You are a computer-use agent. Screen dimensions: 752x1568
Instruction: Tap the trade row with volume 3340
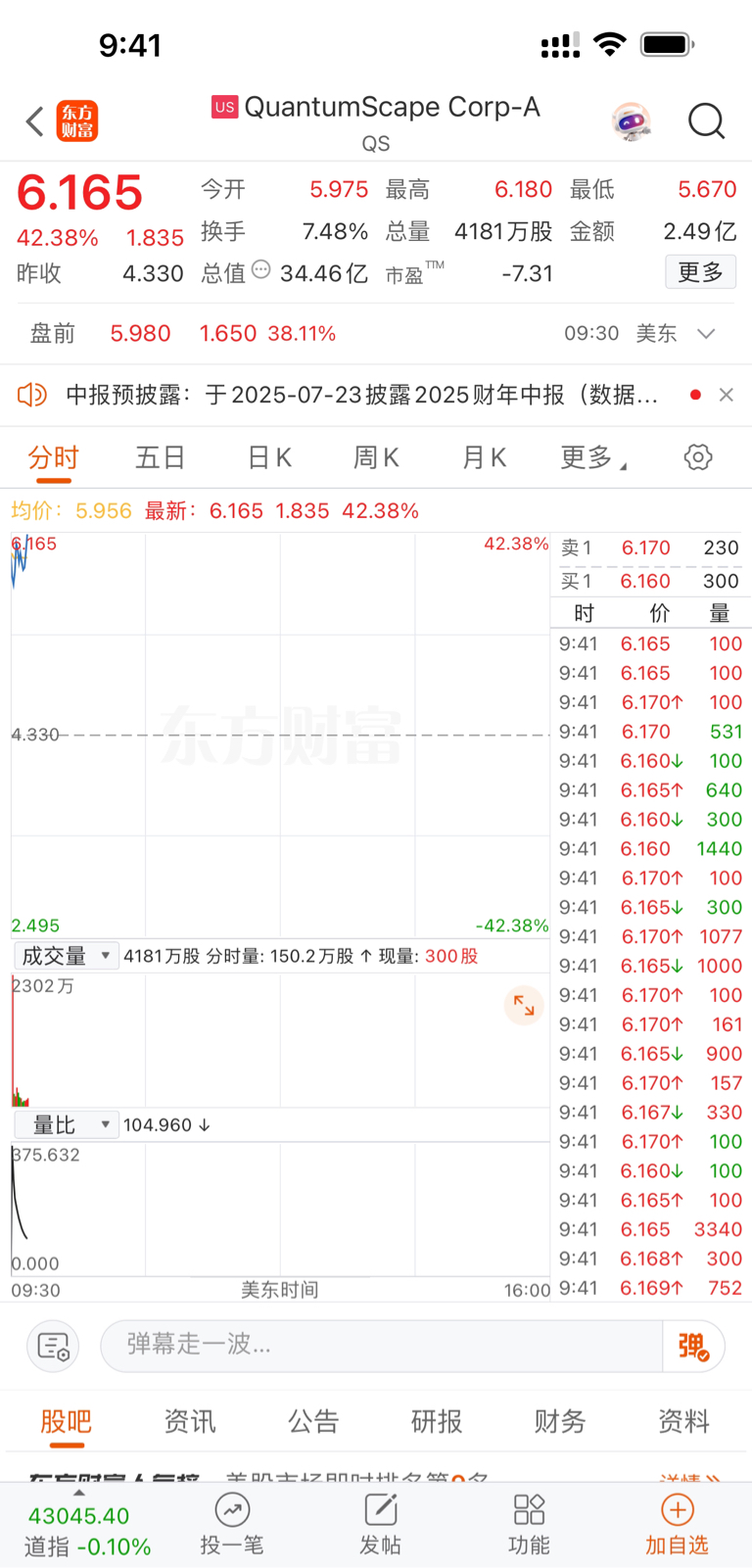[650, 1229]
